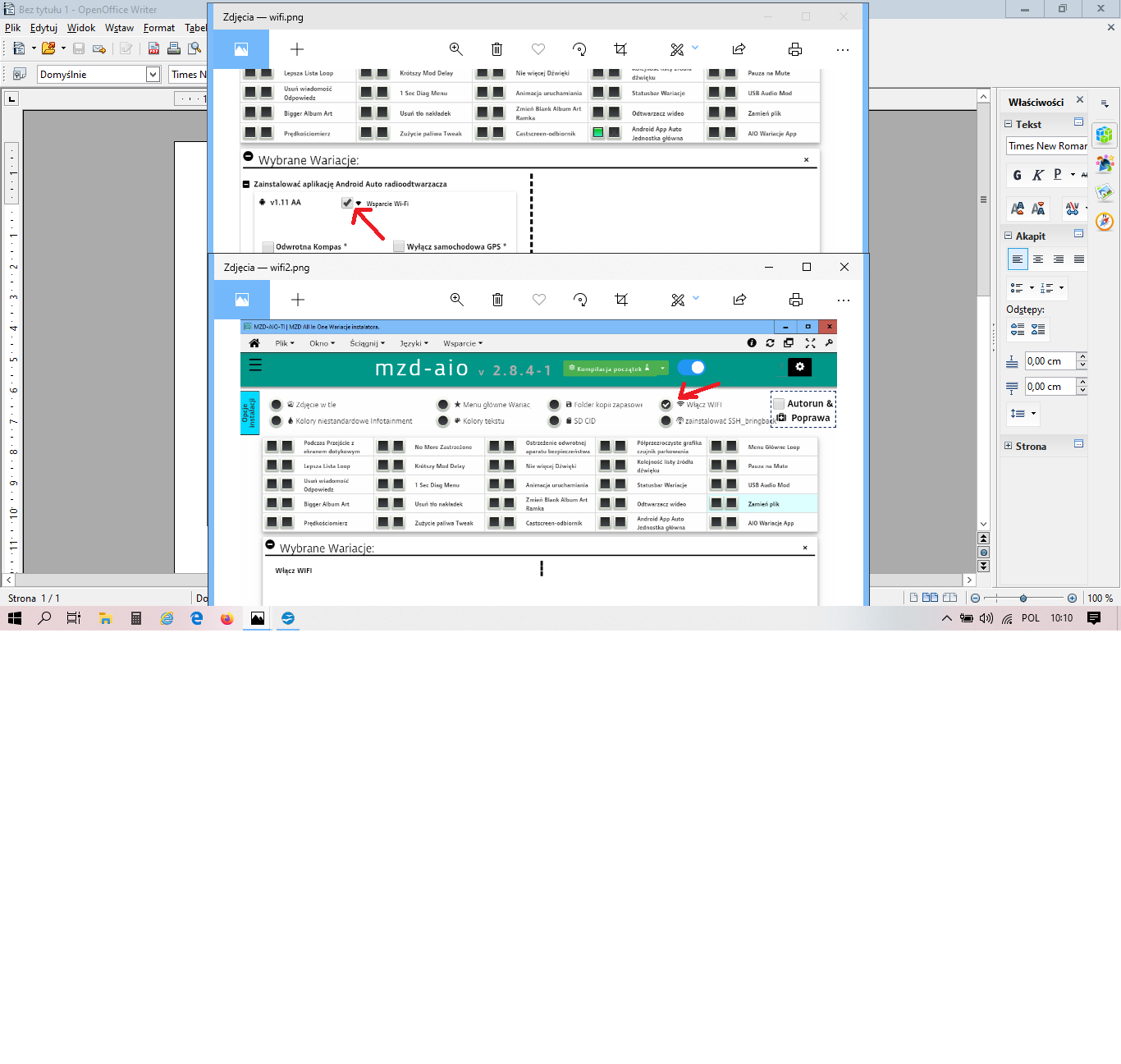Click the magnifier zoom icon in wifi2.png window

tap(457, 300)
